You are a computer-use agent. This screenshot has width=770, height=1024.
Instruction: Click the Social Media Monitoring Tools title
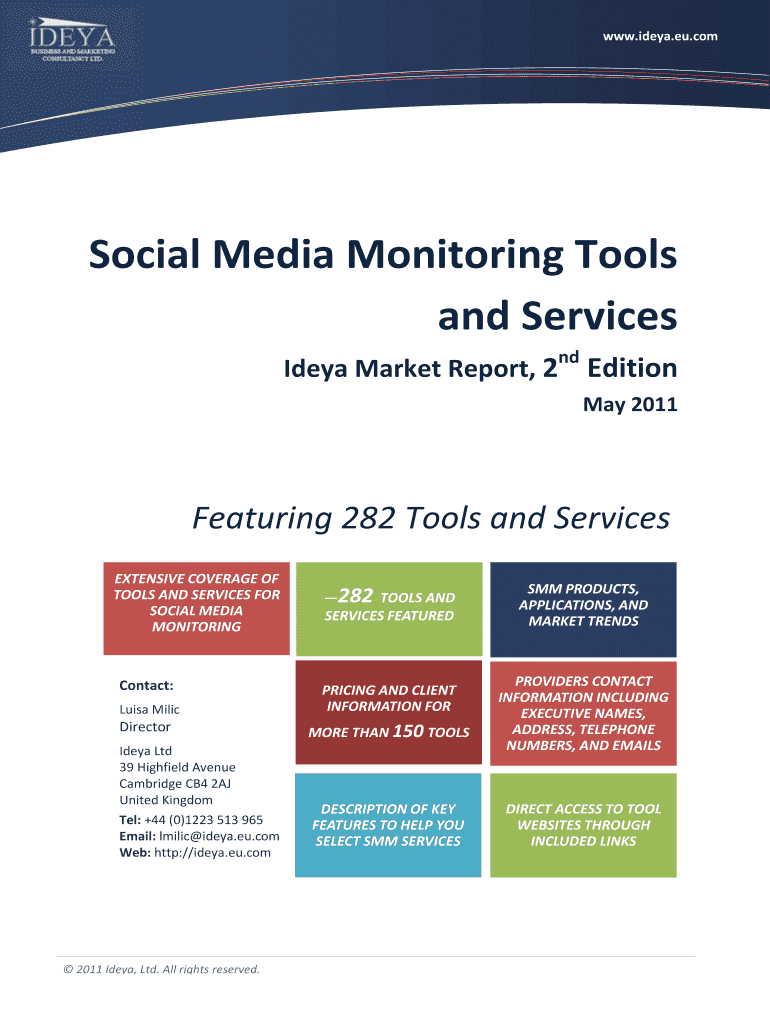click(x=383, y=256)
